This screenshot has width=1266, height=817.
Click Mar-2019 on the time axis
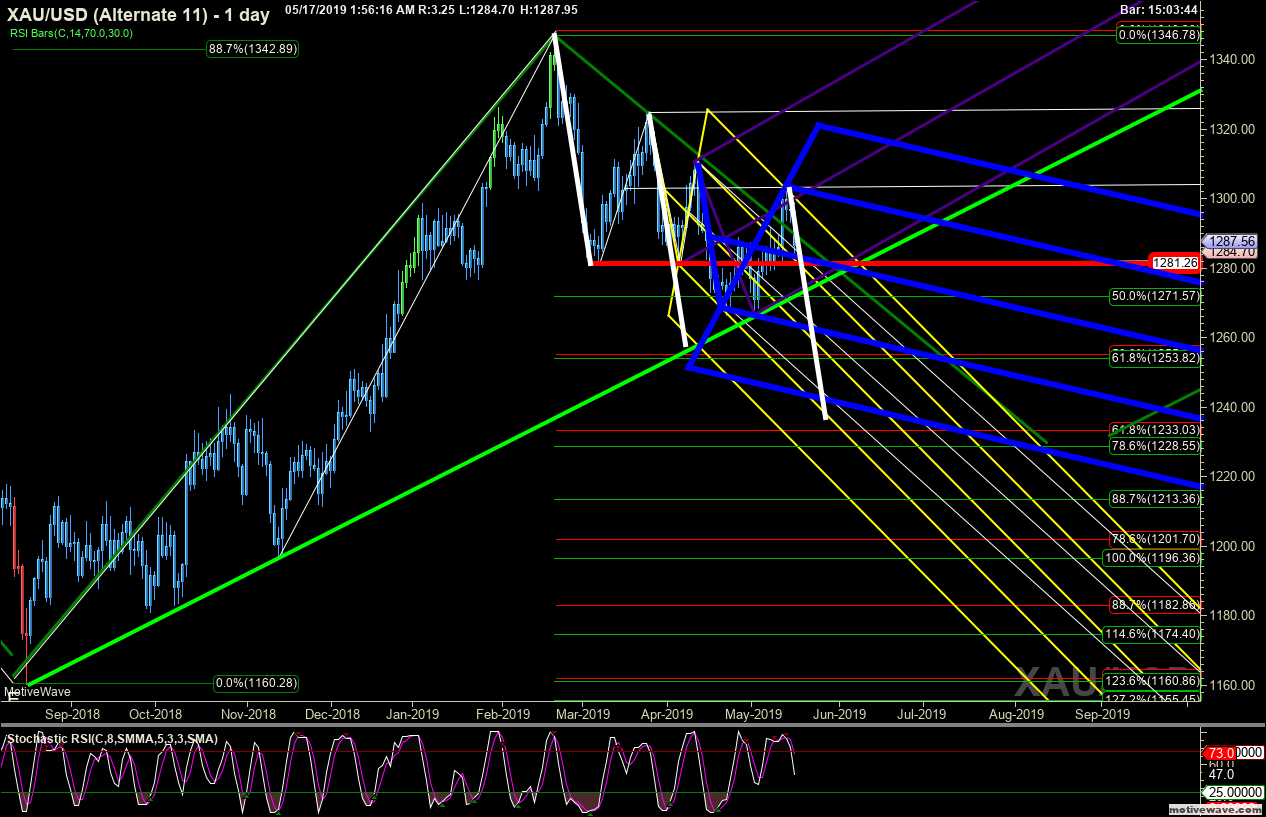pyautogui.click(x=582, y=714)
